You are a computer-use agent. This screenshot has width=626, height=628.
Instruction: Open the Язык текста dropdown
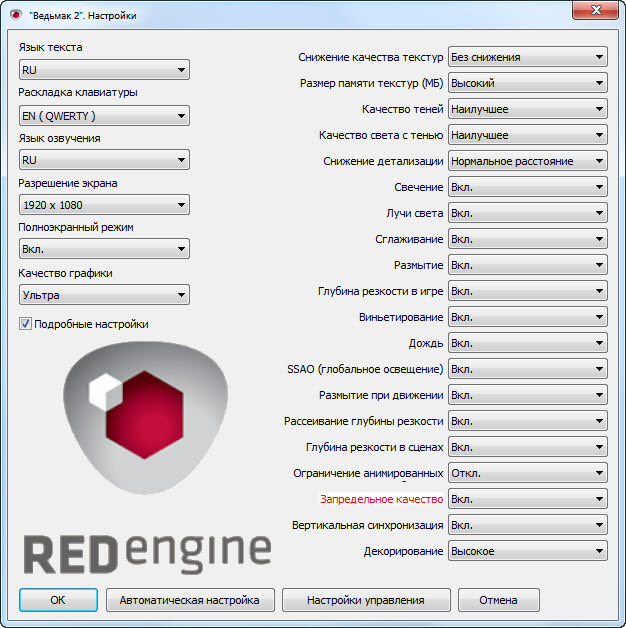[104, 70]
